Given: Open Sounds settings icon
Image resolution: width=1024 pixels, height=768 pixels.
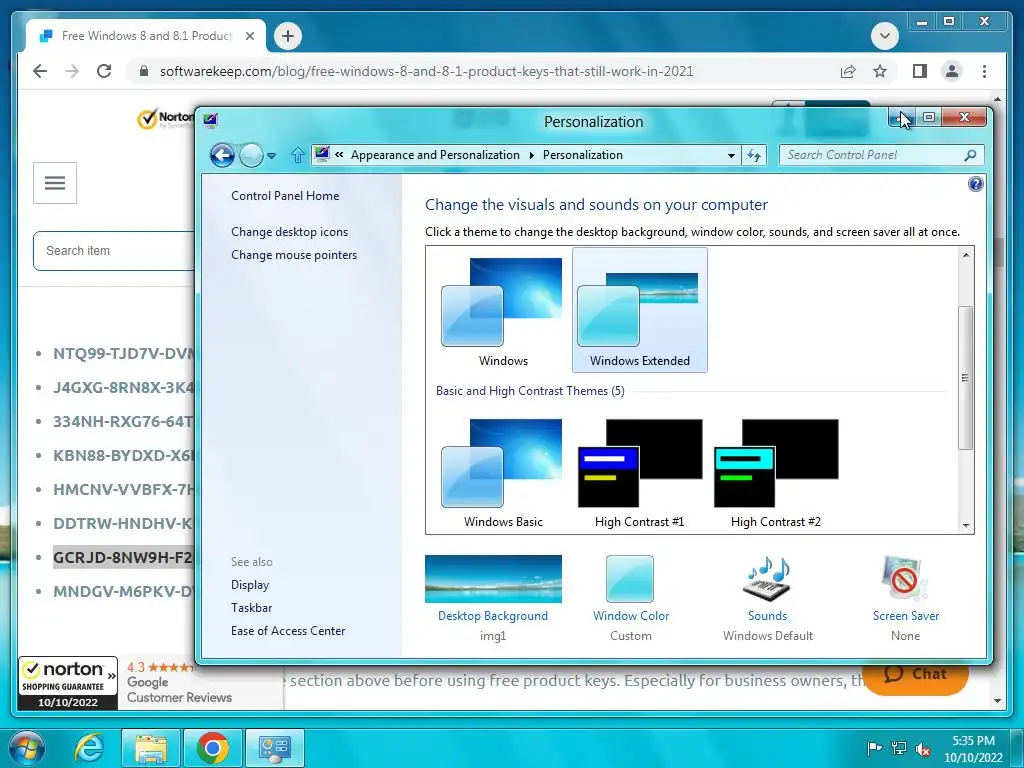Looking at the screenshot, I should pyautogui.click(x=767, y=580).
